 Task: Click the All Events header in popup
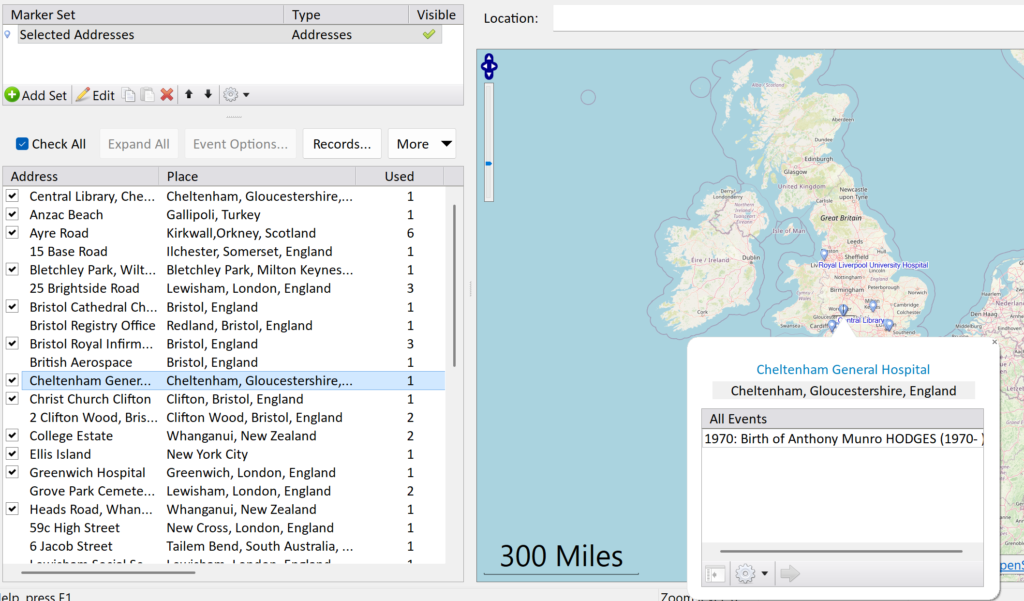click(842, 419)
